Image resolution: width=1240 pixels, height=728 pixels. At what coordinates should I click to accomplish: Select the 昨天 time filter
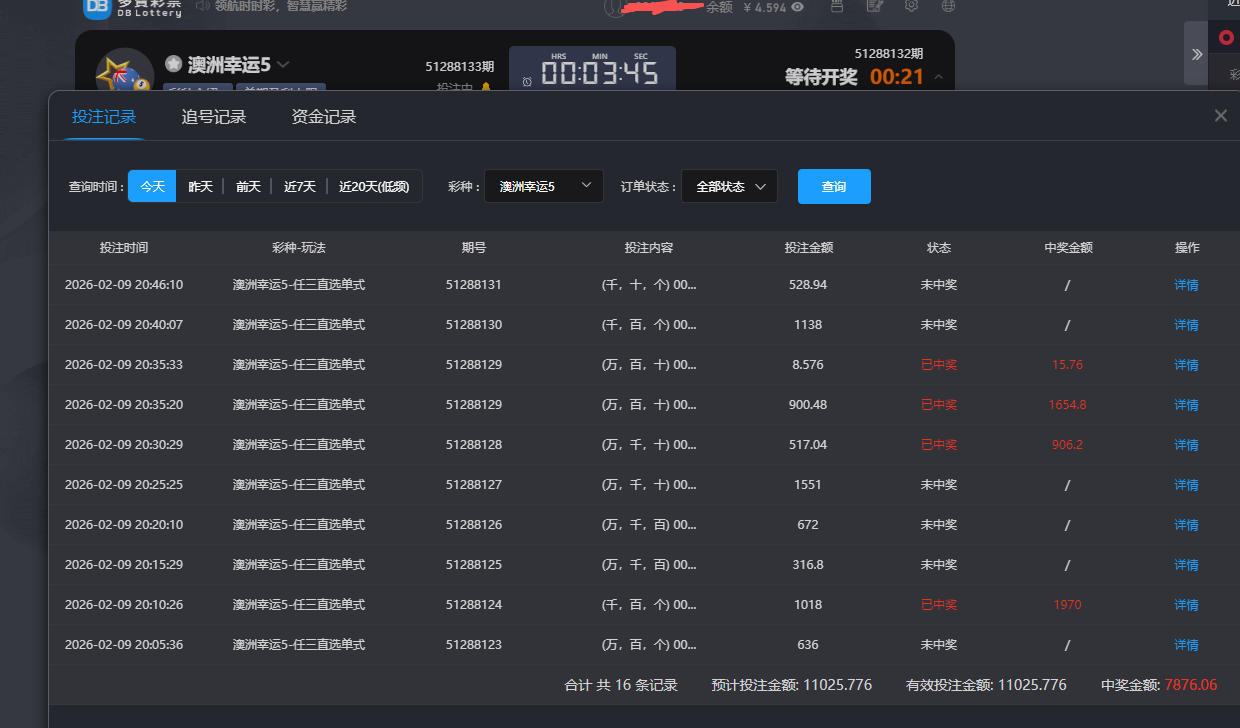(200, 186)
